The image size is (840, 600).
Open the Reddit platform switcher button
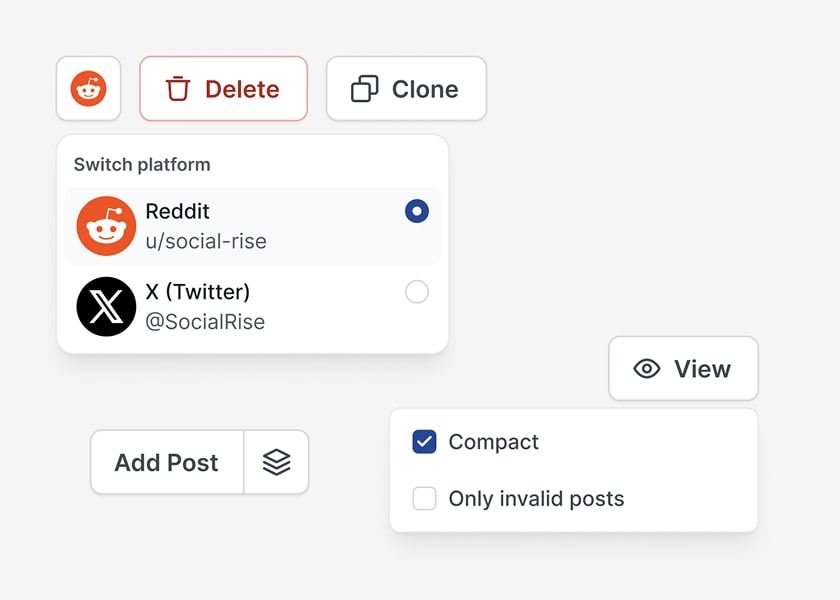point(88,89)
